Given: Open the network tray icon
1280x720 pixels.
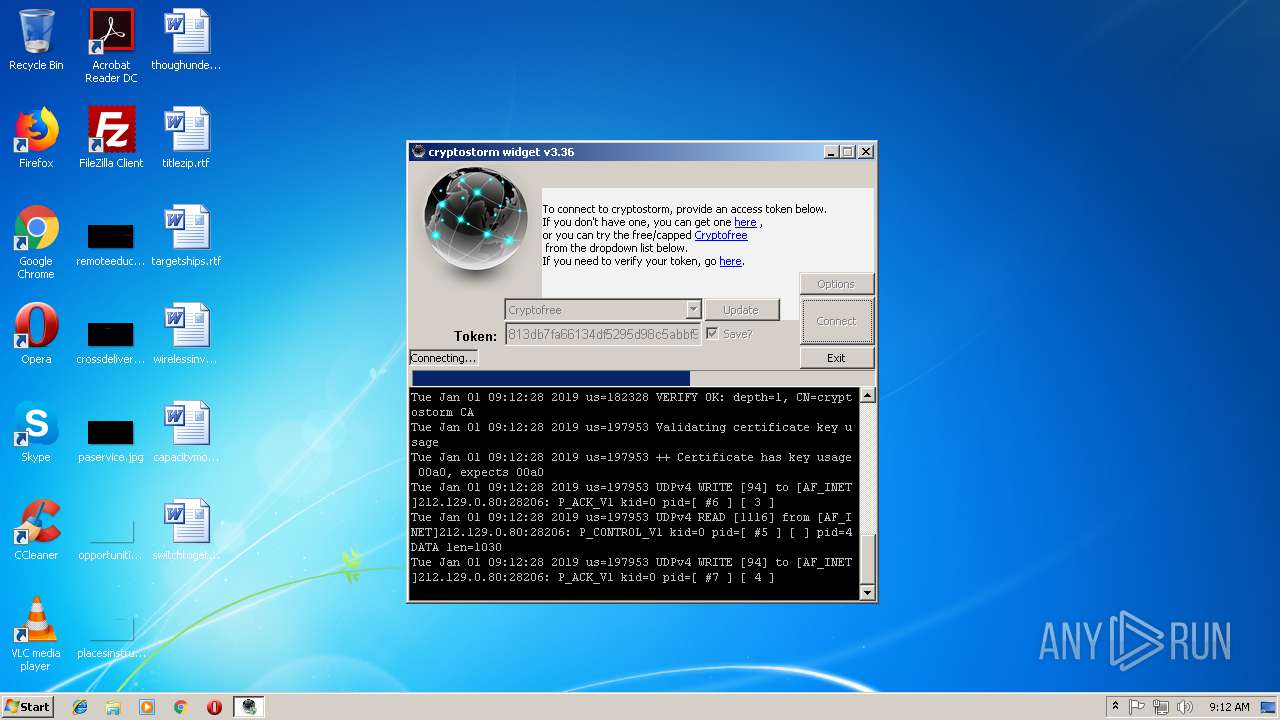Looking at the screenshot, I should 1161,707.
